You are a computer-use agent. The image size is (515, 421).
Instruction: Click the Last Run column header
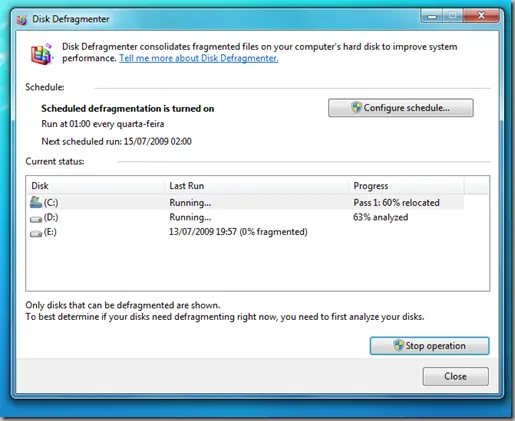pos(257,186)
